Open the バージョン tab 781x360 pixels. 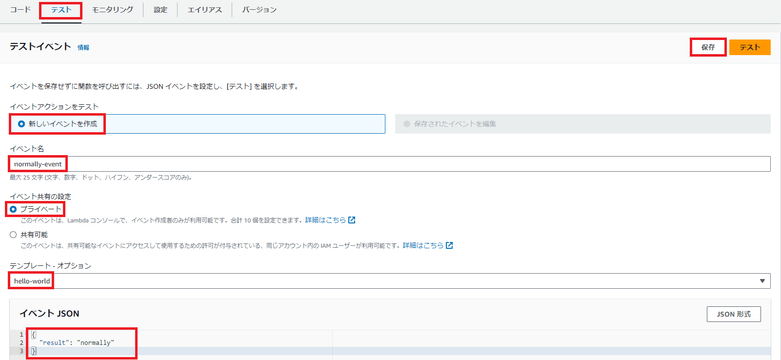tap(259, 9)
